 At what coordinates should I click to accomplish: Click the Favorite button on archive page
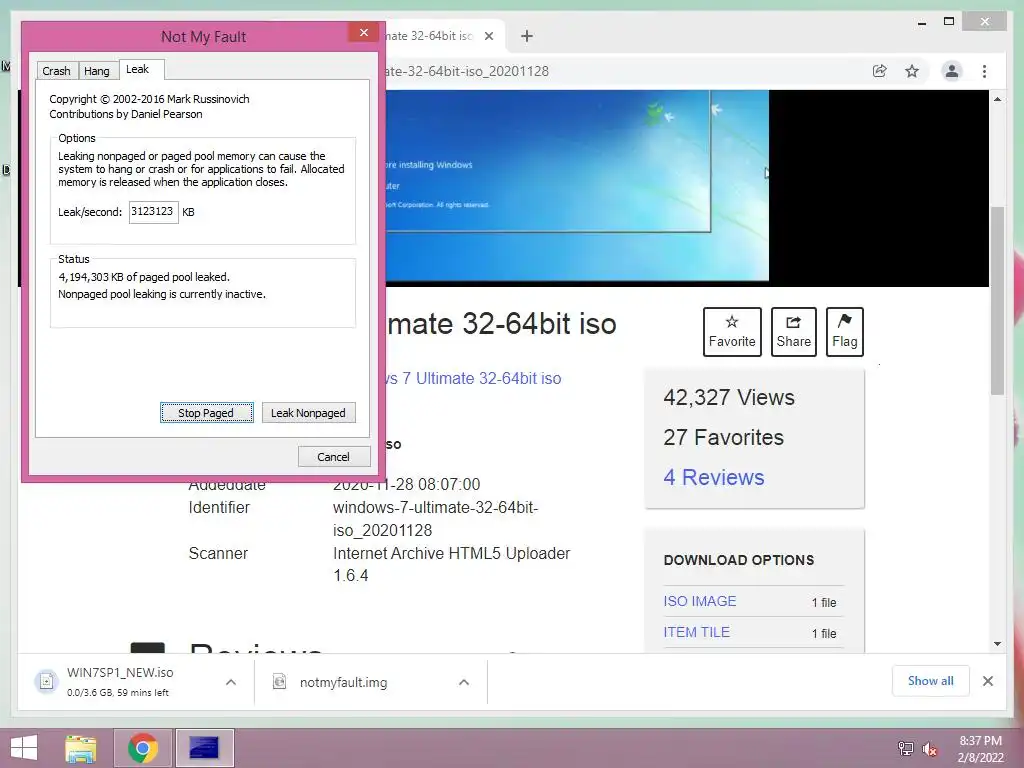[732, 332]
